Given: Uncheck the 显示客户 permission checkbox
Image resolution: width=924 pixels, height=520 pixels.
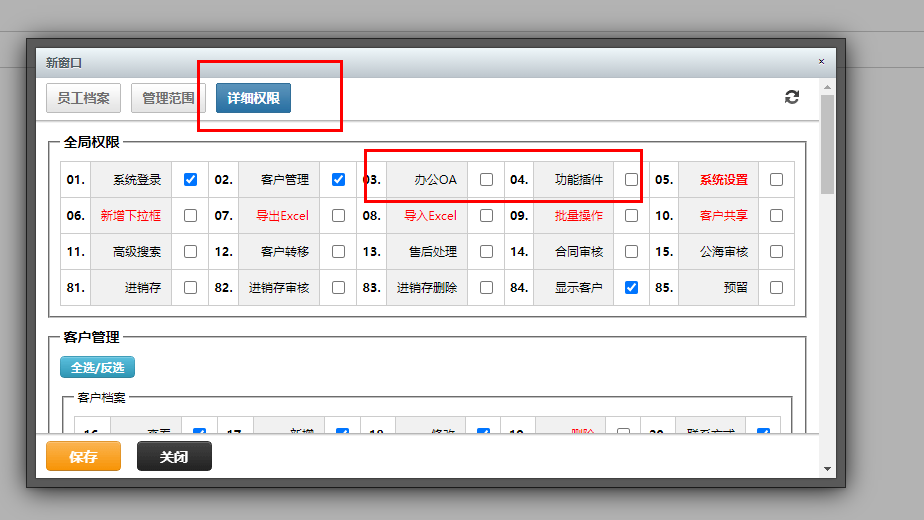Looking at the screenshot, I should click(x=631, y=288).
